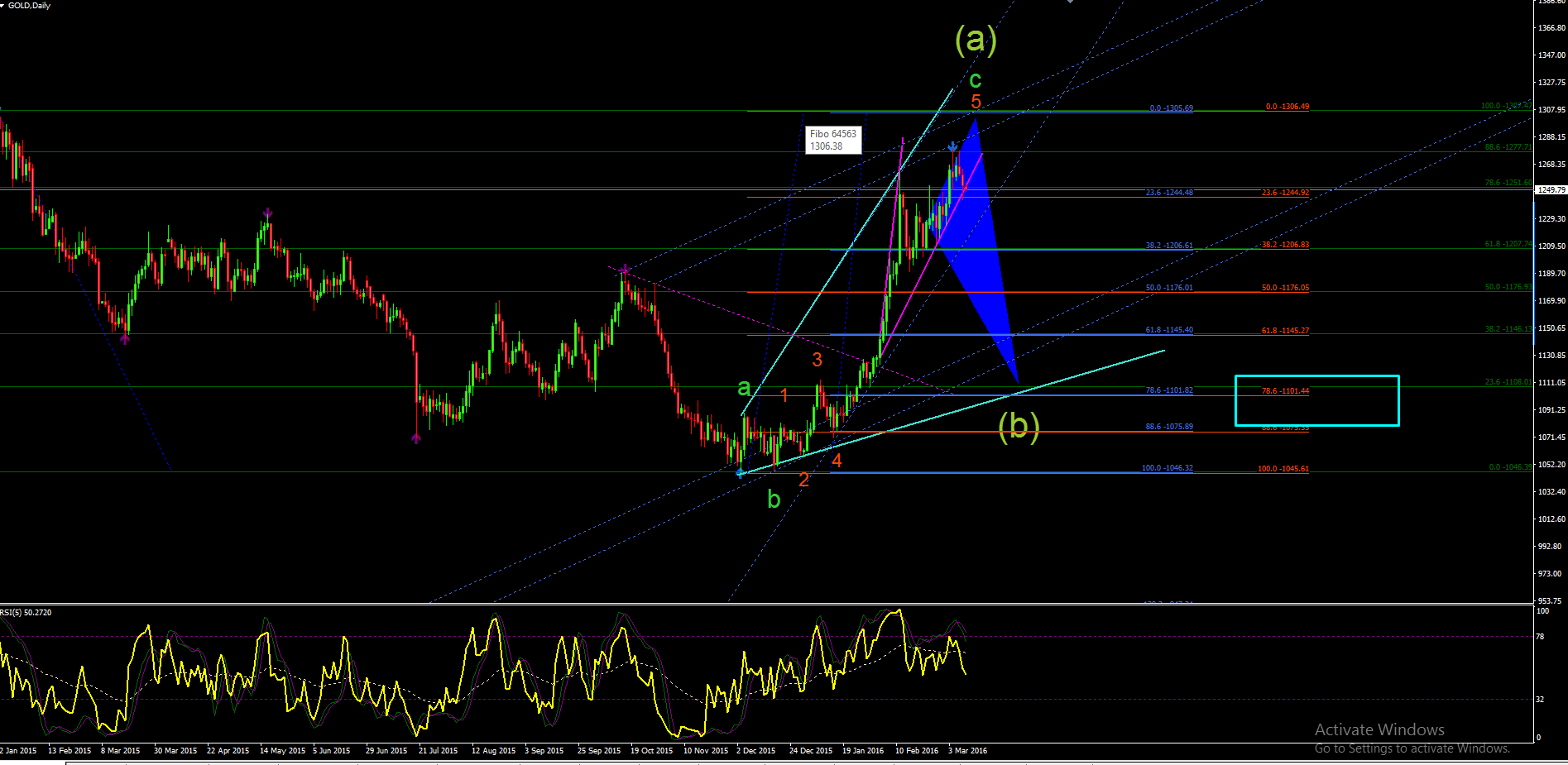Select the 50.0 -1176.05 red Fibonacci label
The width and height of the screenshot is (1568, 765).
[x=1285, y=288]
